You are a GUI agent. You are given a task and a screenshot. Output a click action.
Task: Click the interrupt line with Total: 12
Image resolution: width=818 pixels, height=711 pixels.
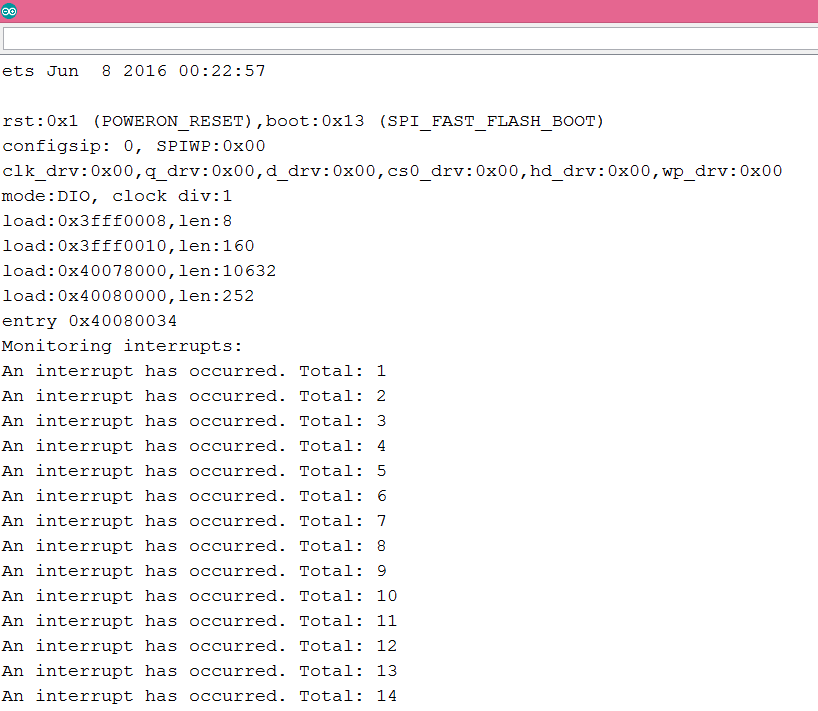[x=200, y=647]
